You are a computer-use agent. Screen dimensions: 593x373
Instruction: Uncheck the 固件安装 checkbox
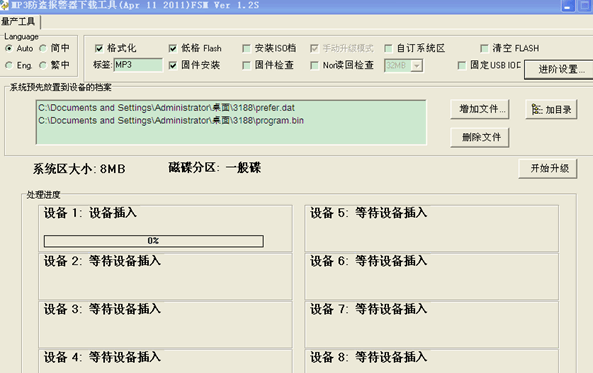(x=173, y=65)
